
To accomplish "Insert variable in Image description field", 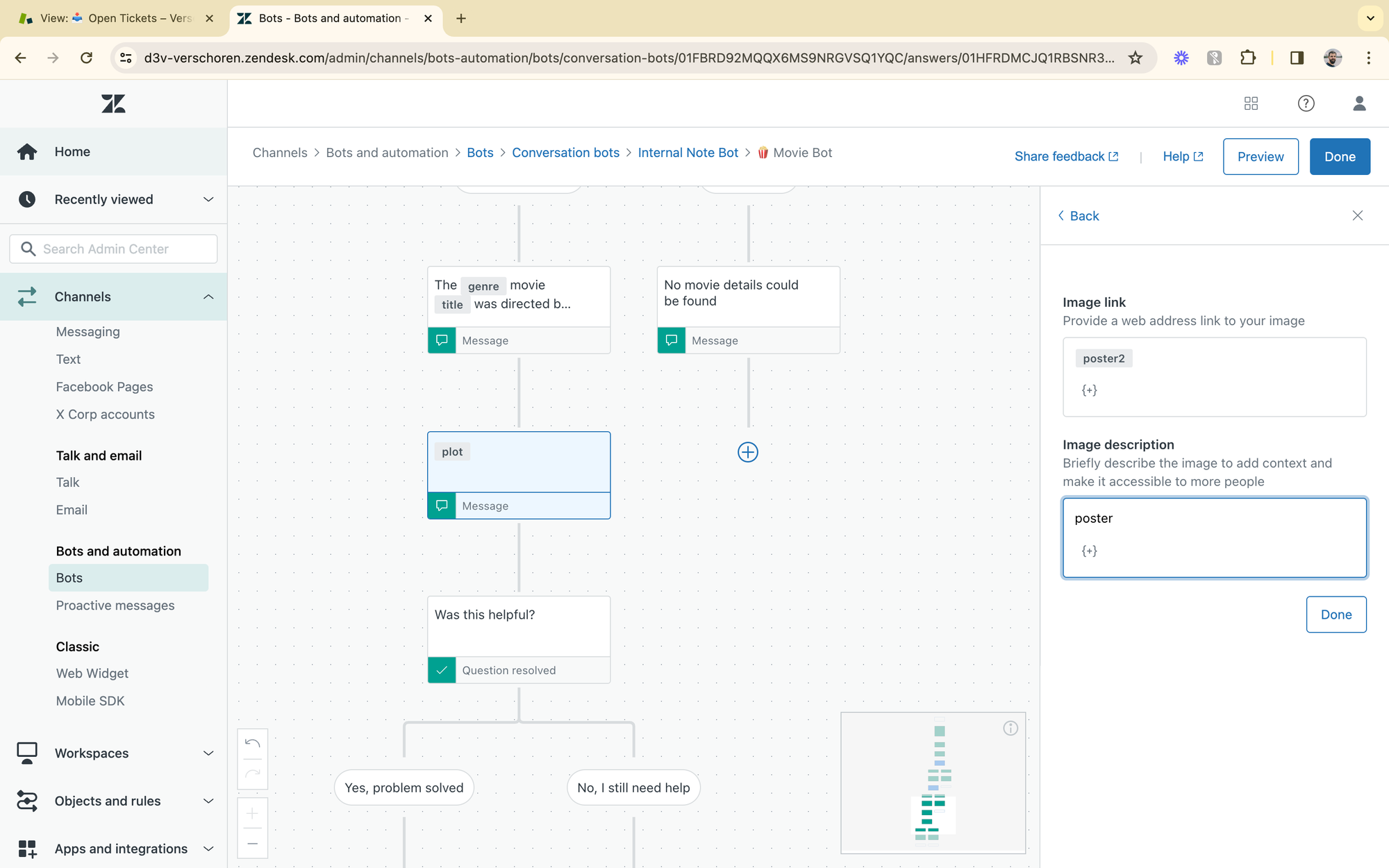I will pyautogui.click(x=1089, y=551).
